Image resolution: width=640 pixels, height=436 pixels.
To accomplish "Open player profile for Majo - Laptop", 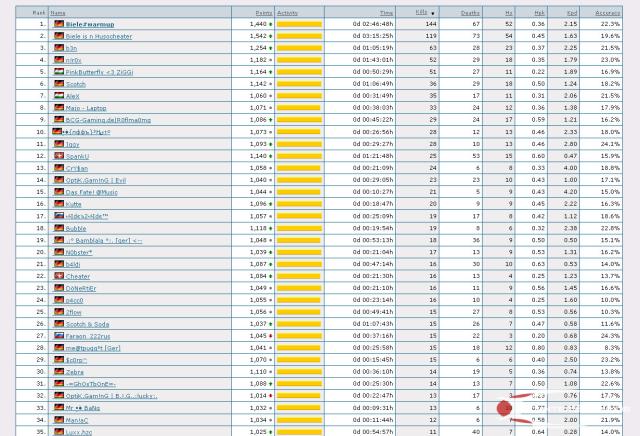I will click(85, 108).
